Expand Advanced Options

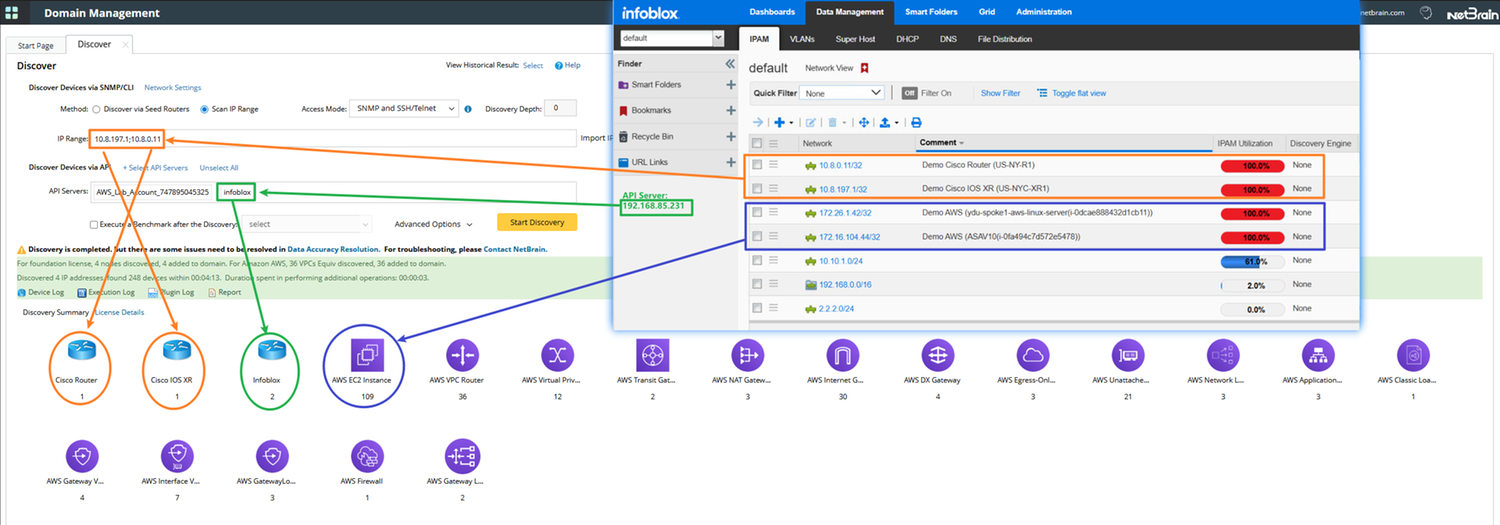pyautogui.click(x=432, y=224)
